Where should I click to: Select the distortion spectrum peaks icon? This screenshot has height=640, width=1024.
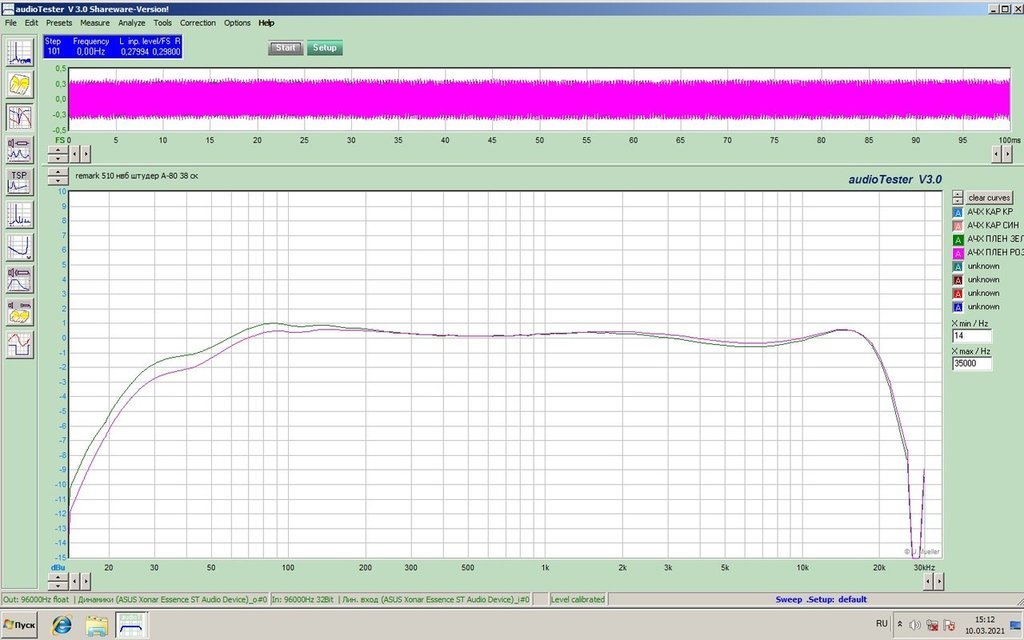tap(20, 215)
